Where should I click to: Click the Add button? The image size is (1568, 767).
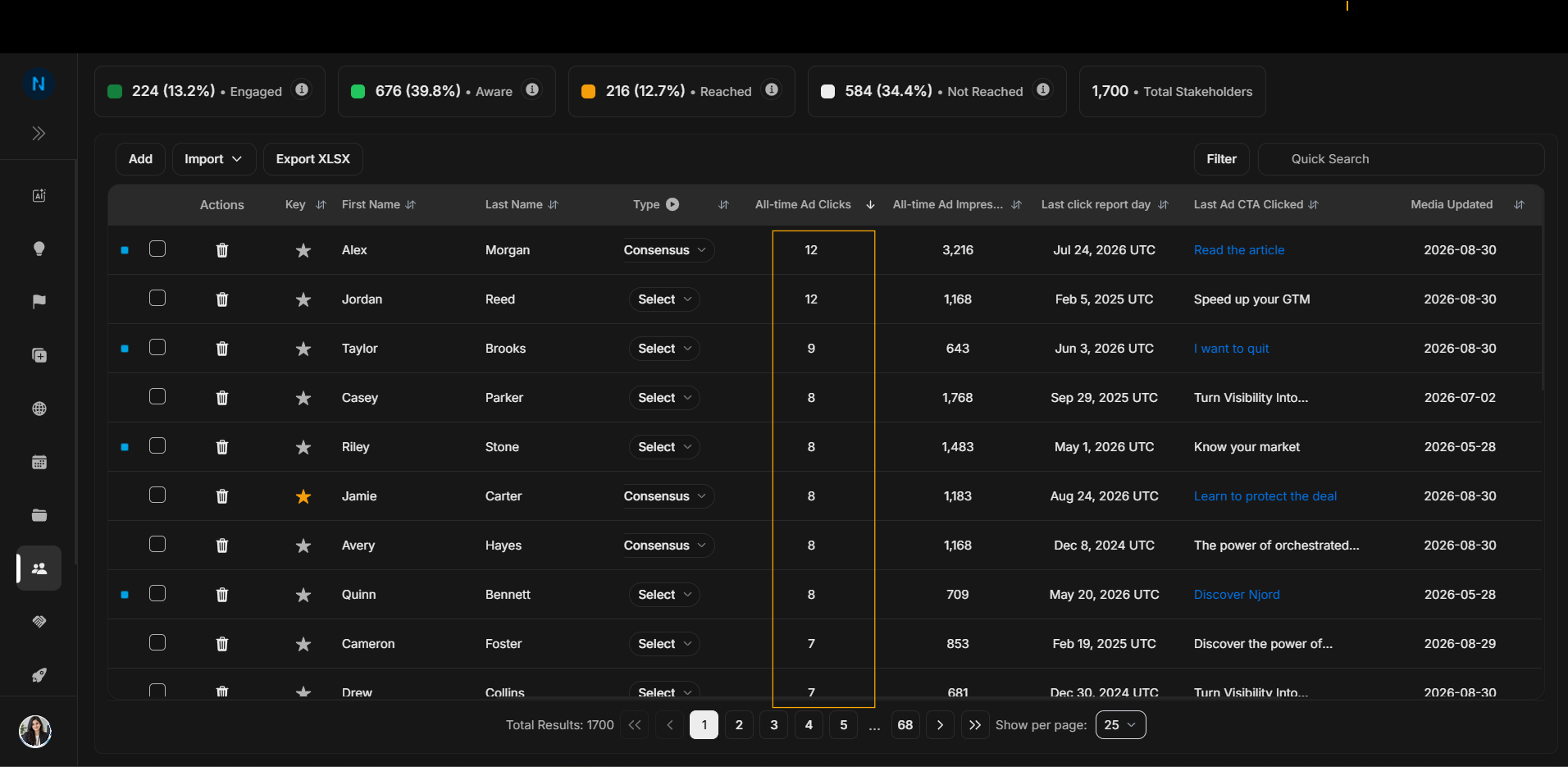[140, 159]
